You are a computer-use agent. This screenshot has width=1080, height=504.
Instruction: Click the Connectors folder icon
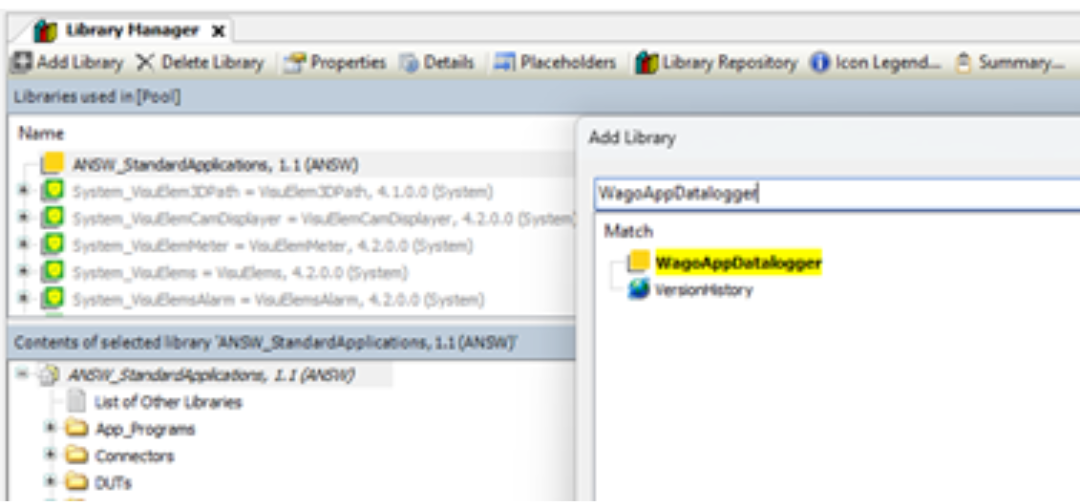point(77,456)
